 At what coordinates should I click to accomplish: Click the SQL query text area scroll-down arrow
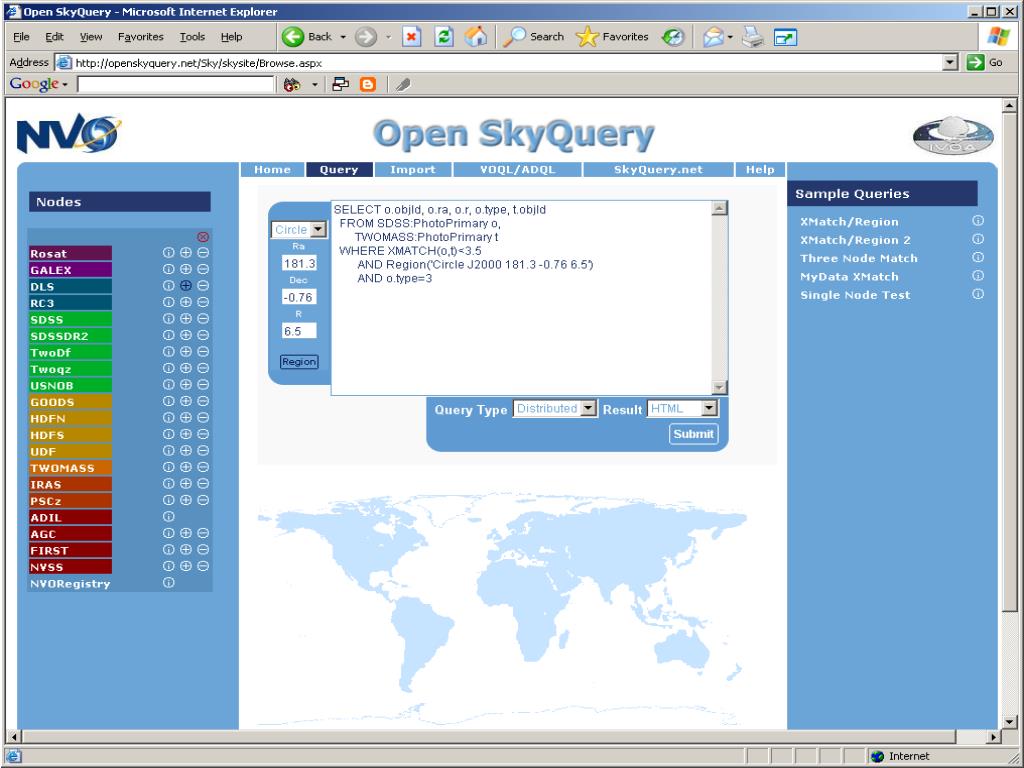719,387
